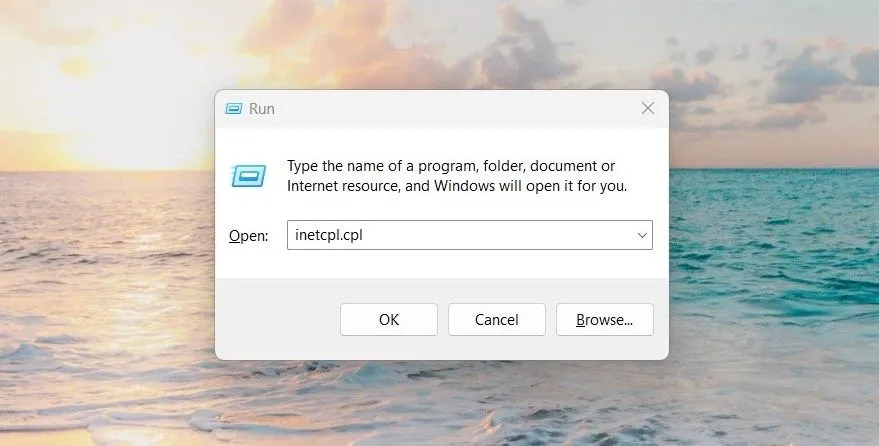The width and height of the screenshot is (879, 446).
Task: Click the 'Type the name of a program' description
Action: pos(457,176)
